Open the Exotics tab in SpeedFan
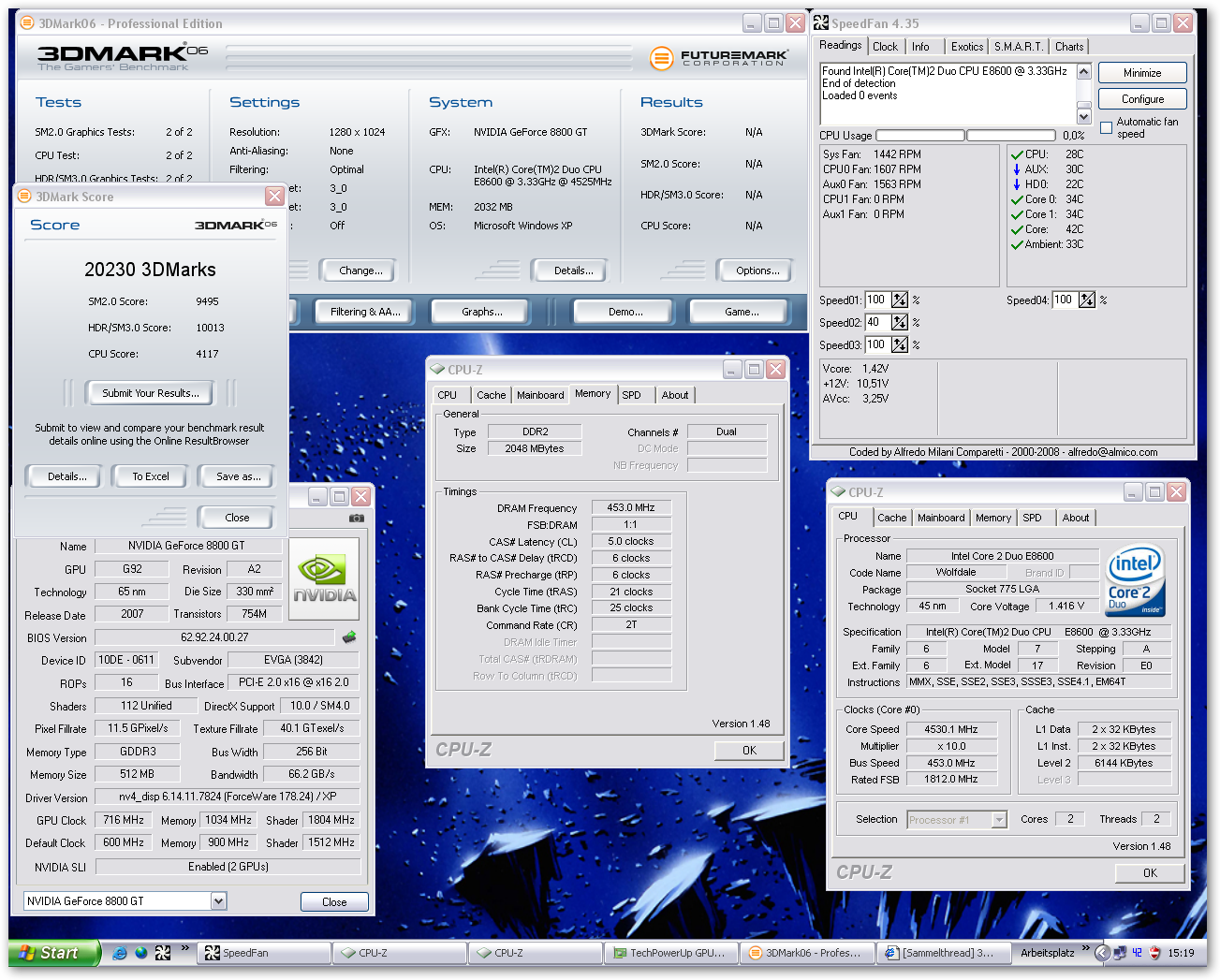This screenshot has height=980, width=1220. pos(967,47)
